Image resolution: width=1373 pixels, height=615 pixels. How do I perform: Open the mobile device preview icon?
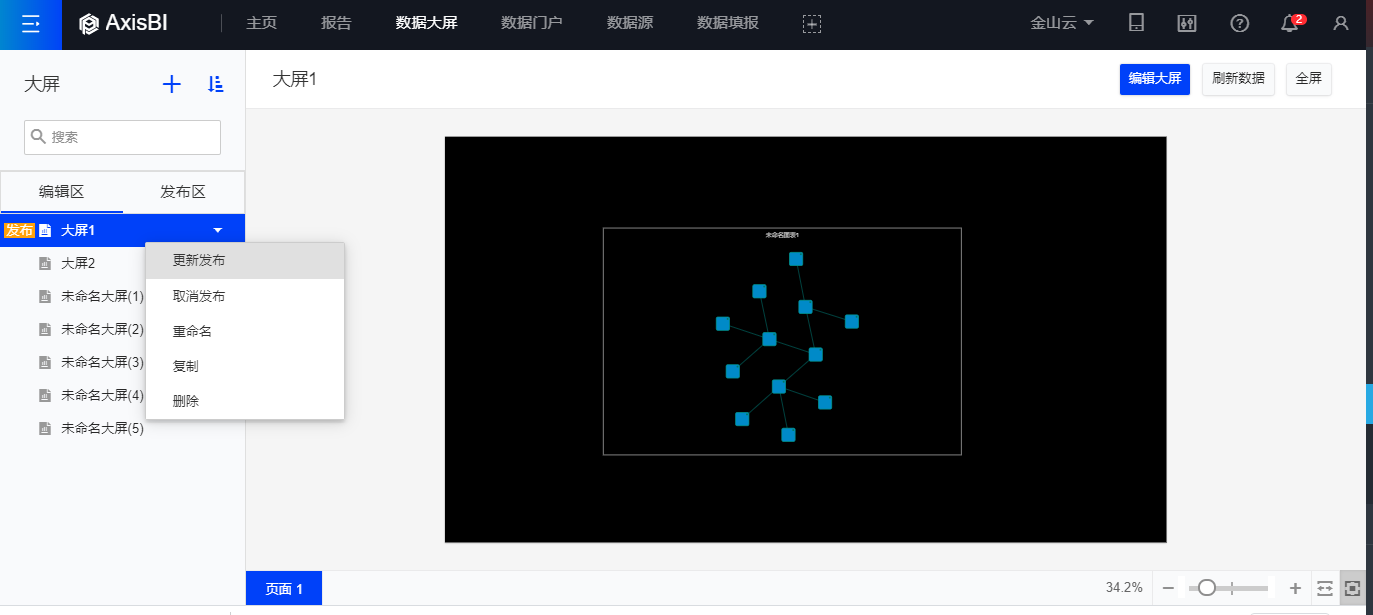coord(1136,23)
